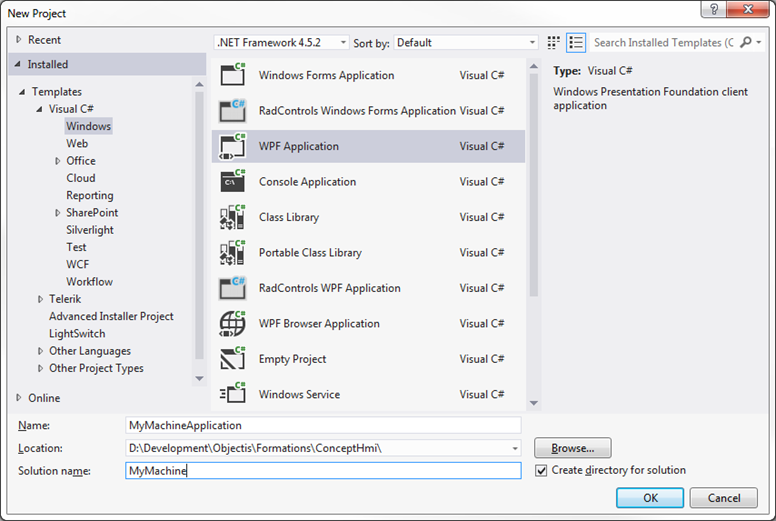Collapse the Visual C# tree node

(x=39, y=109)
